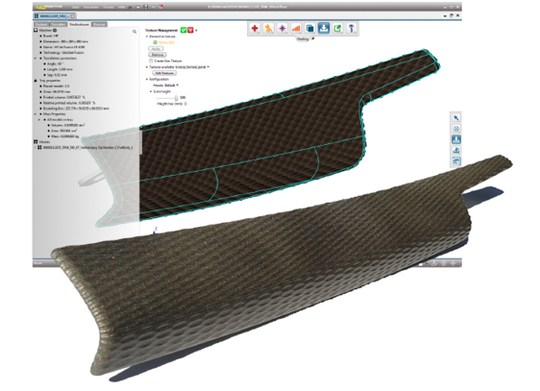
Task: Switch to the open document tab
Action: click(55, 16)
